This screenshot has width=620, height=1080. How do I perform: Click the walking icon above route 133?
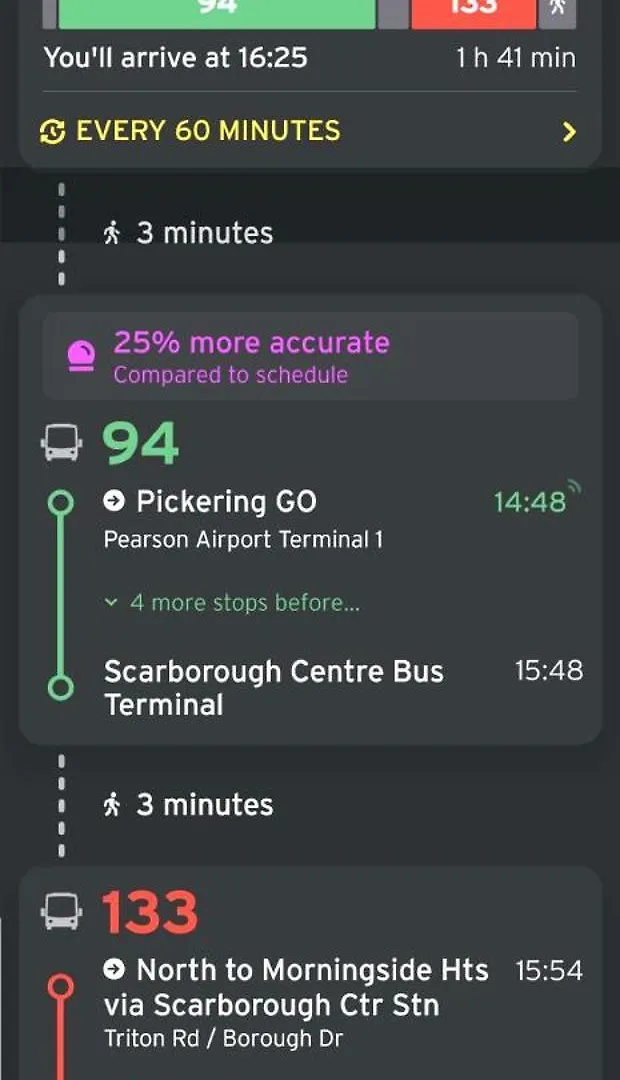[x=113, y=805]
